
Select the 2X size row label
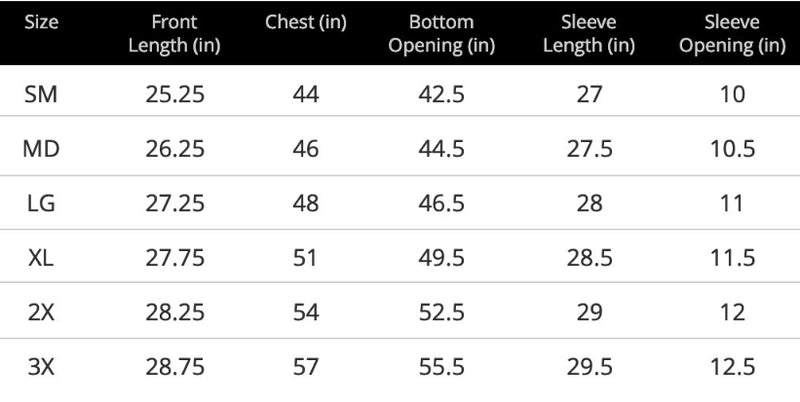pyautogui.click(x=41, y=312)
